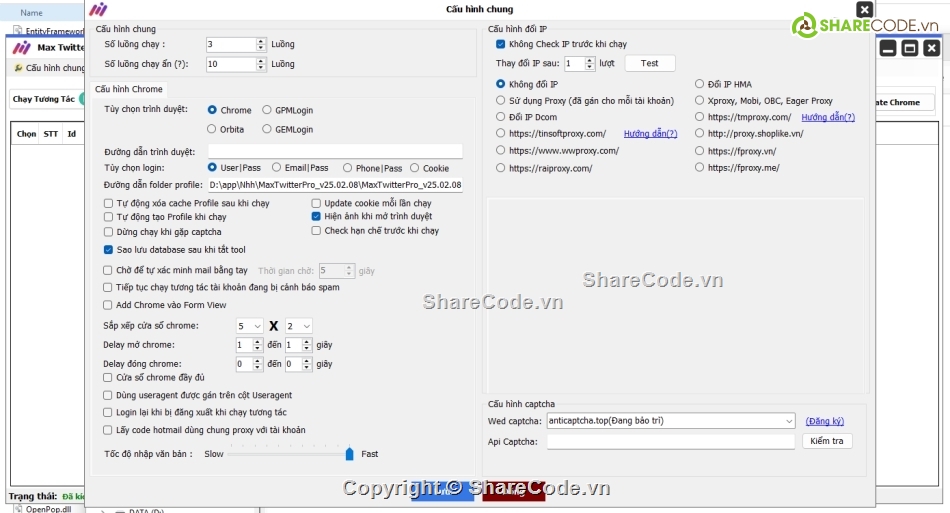
Task: Open Cấu hình chung menu in background window
Action: click(51, 68)
